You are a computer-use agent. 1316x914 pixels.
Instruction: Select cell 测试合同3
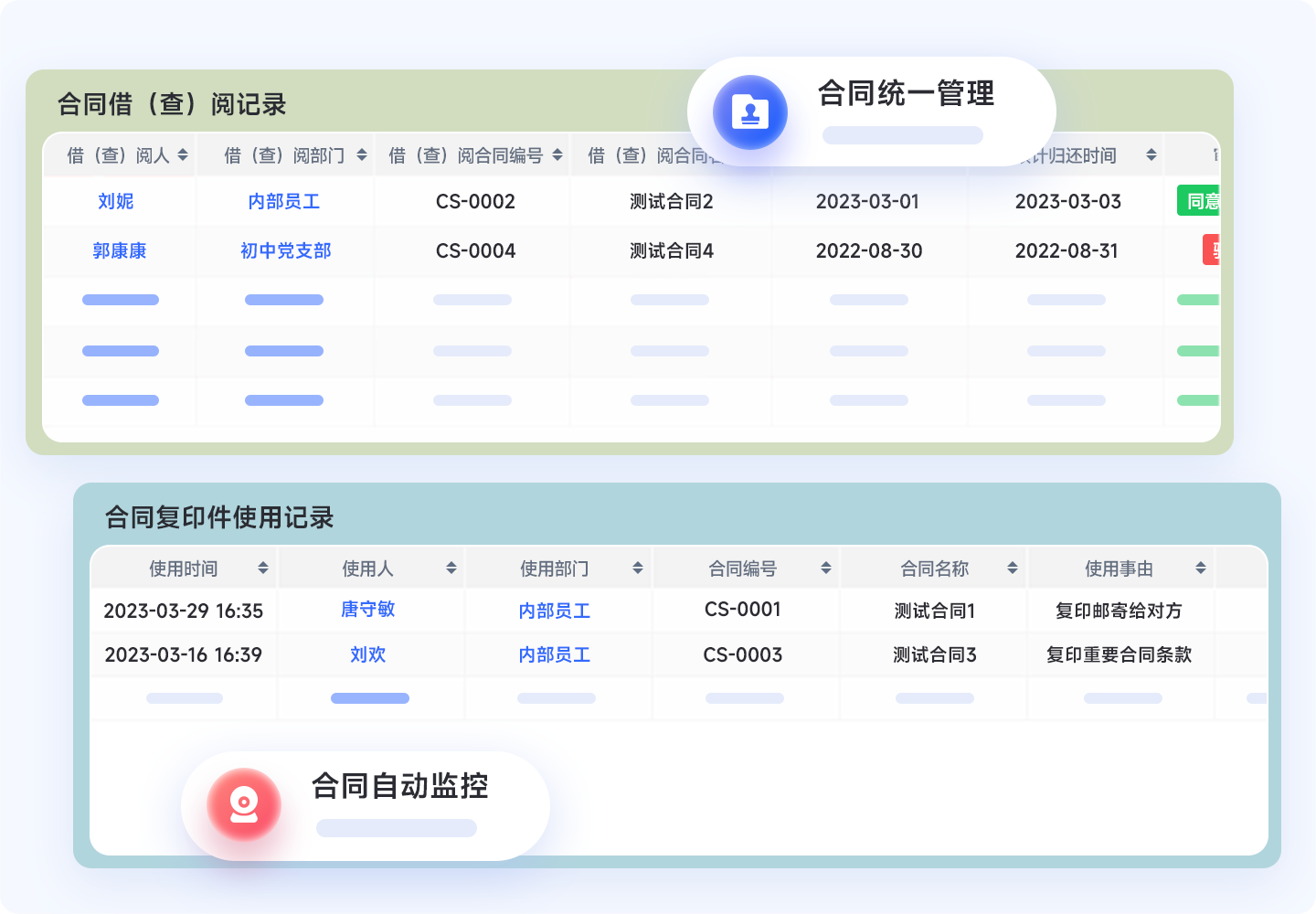(x=935, y=654)
